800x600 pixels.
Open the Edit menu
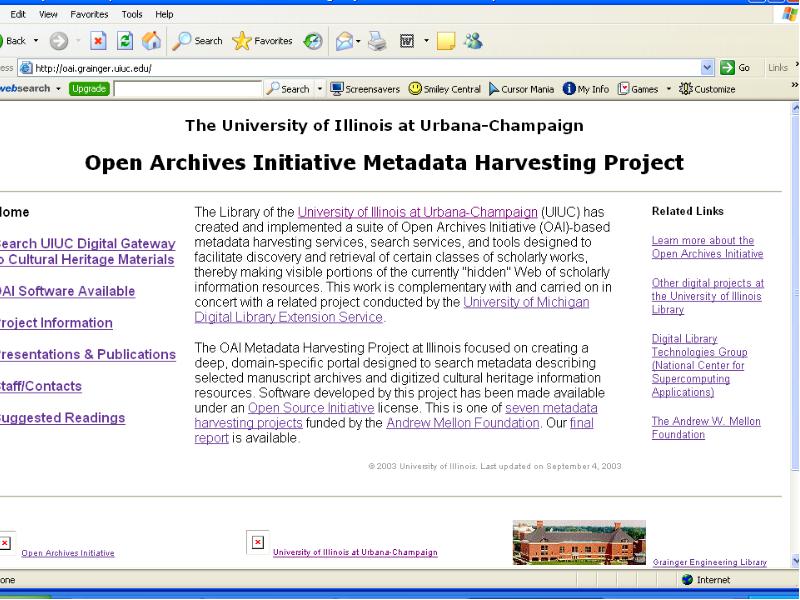pos(18,14)
